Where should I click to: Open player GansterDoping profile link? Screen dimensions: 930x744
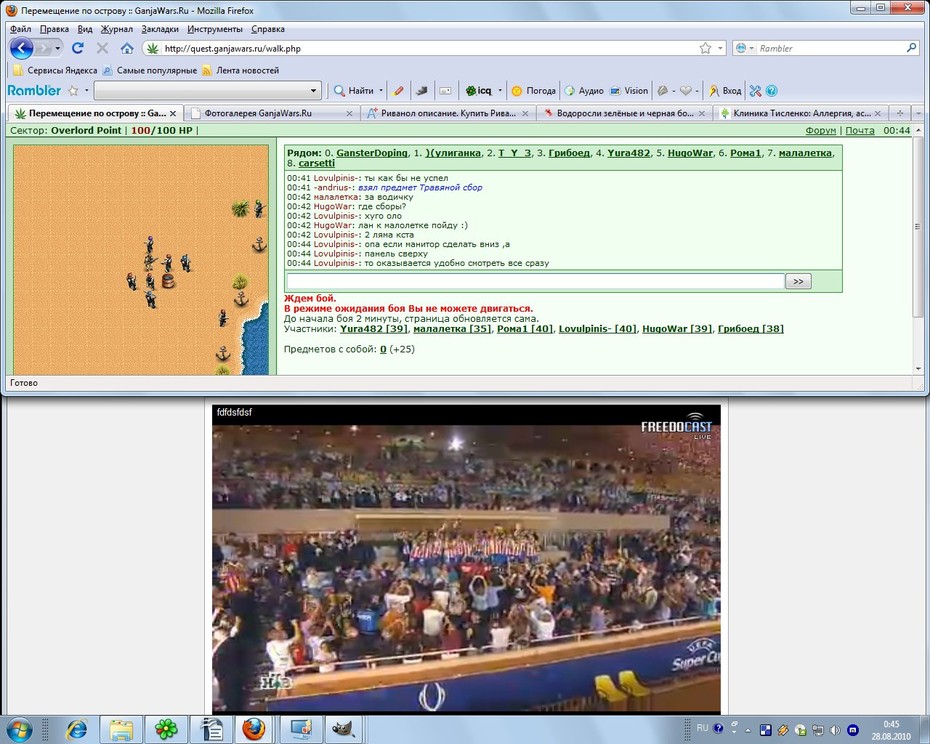point(372,153)
